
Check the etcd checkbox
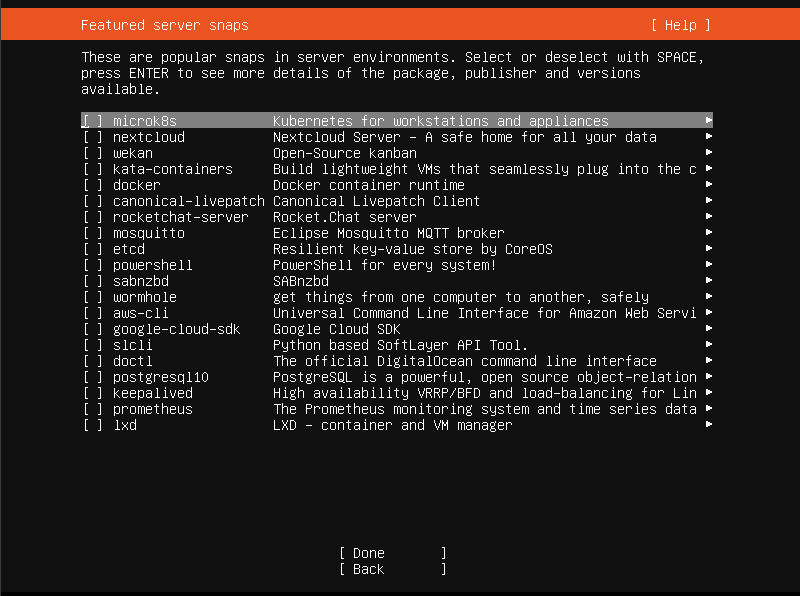point(93,249)
